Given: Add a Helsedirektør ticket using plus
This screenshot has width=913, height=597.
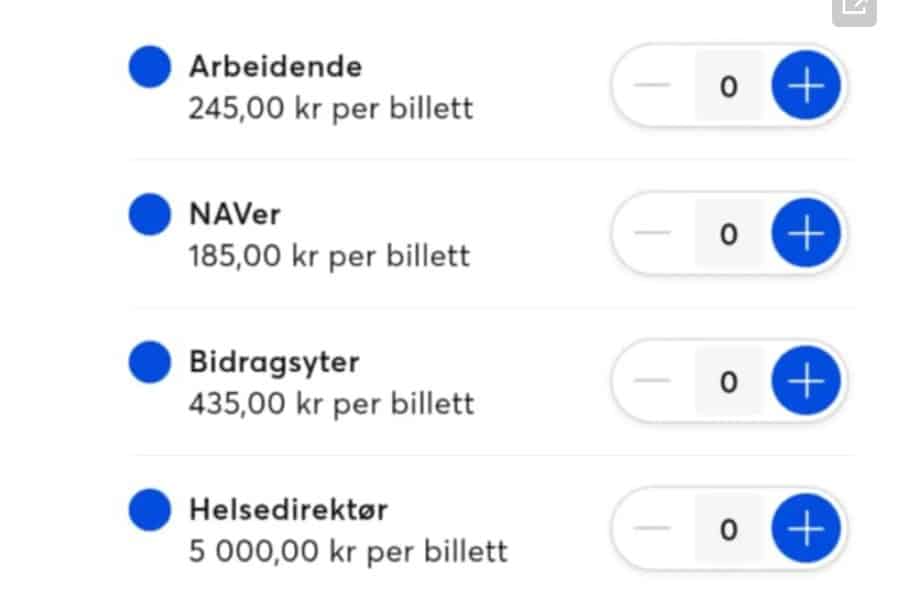Looking at the screenshot, I should [805, 529].
